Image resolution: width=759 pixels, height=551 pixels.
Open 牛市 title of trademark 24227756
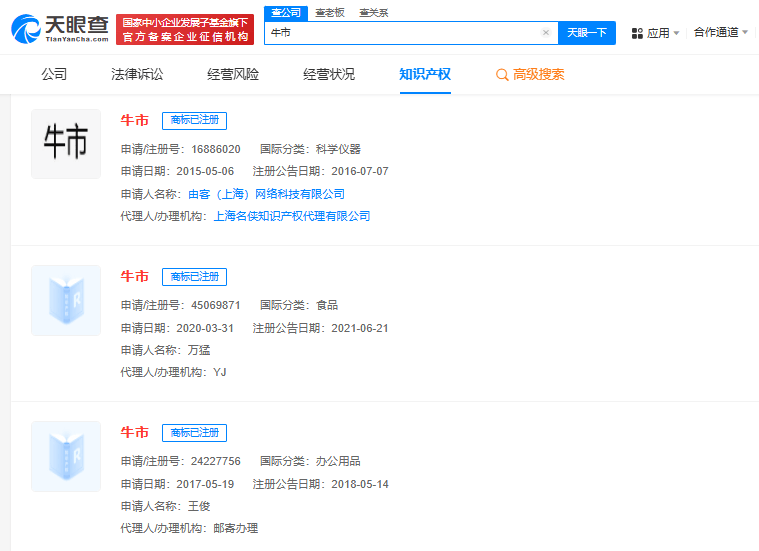pos(135,432)
